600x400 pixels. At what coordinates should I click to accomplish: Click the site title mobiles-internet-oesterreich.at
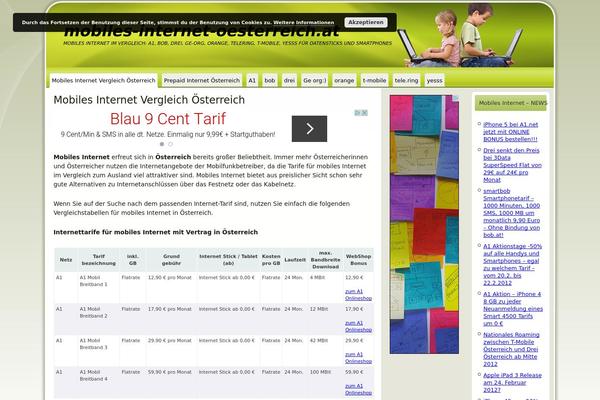tap(201, 32)
